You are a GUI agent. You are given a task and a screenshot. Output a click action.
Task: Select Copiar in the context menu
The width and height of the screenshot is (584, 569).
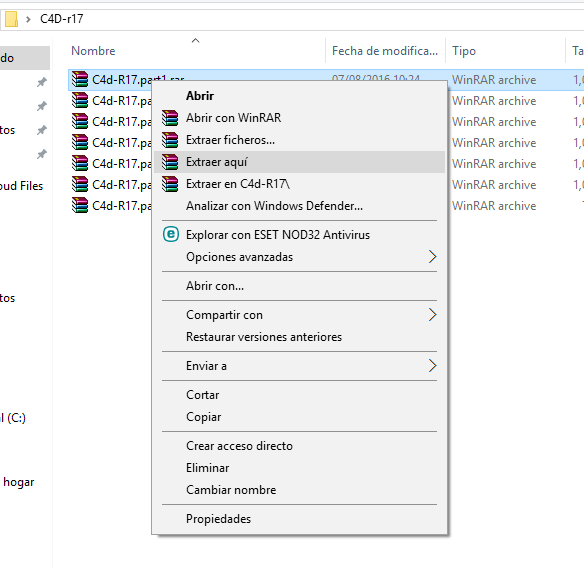pos(299,417)
